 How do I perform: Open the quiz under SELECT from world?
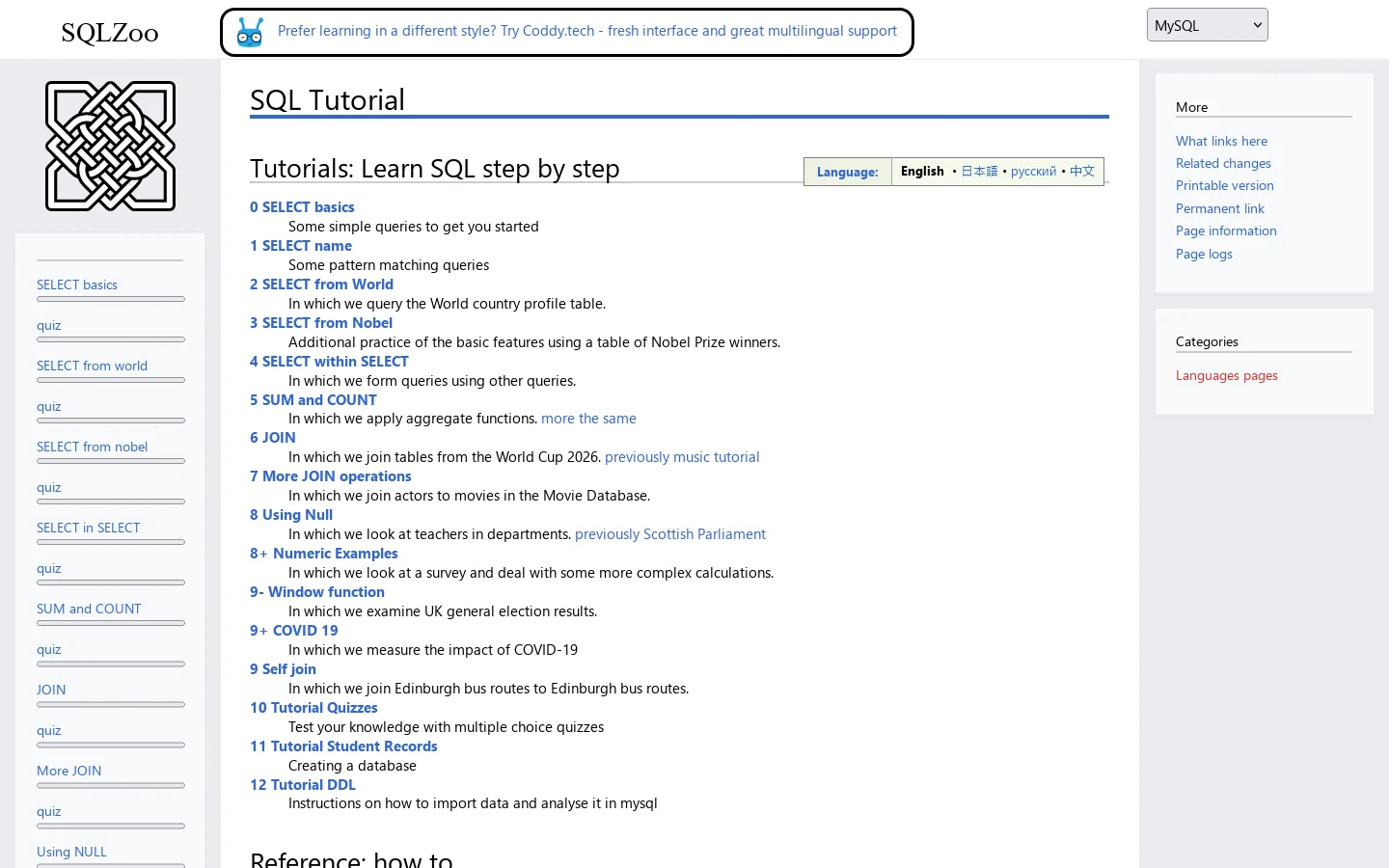pyautogui.click(x=48, y=406)
